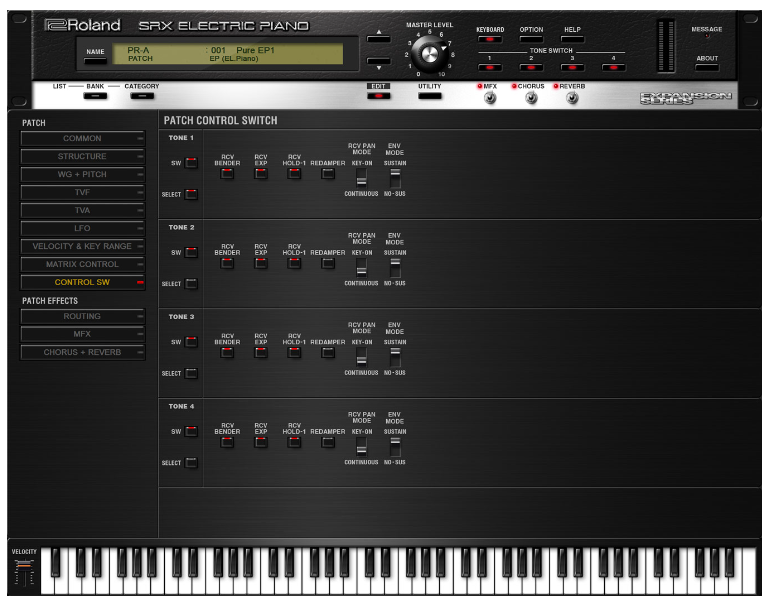
Task: Open the NAME button next to display
Action: (x=95, y=61)
